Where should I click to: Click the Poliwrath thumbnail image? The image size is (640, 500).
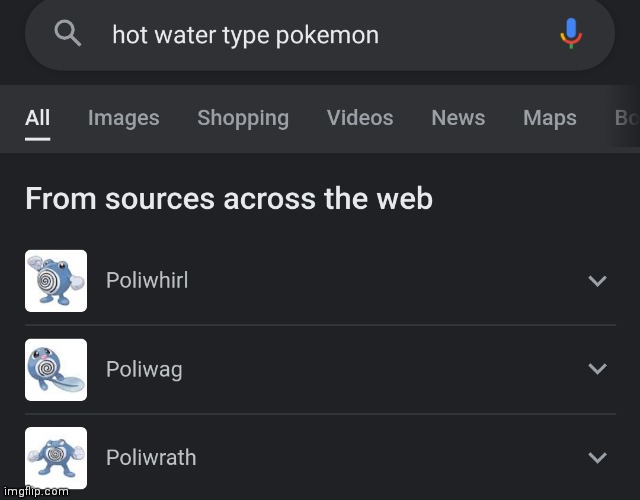tap(56, 458)
